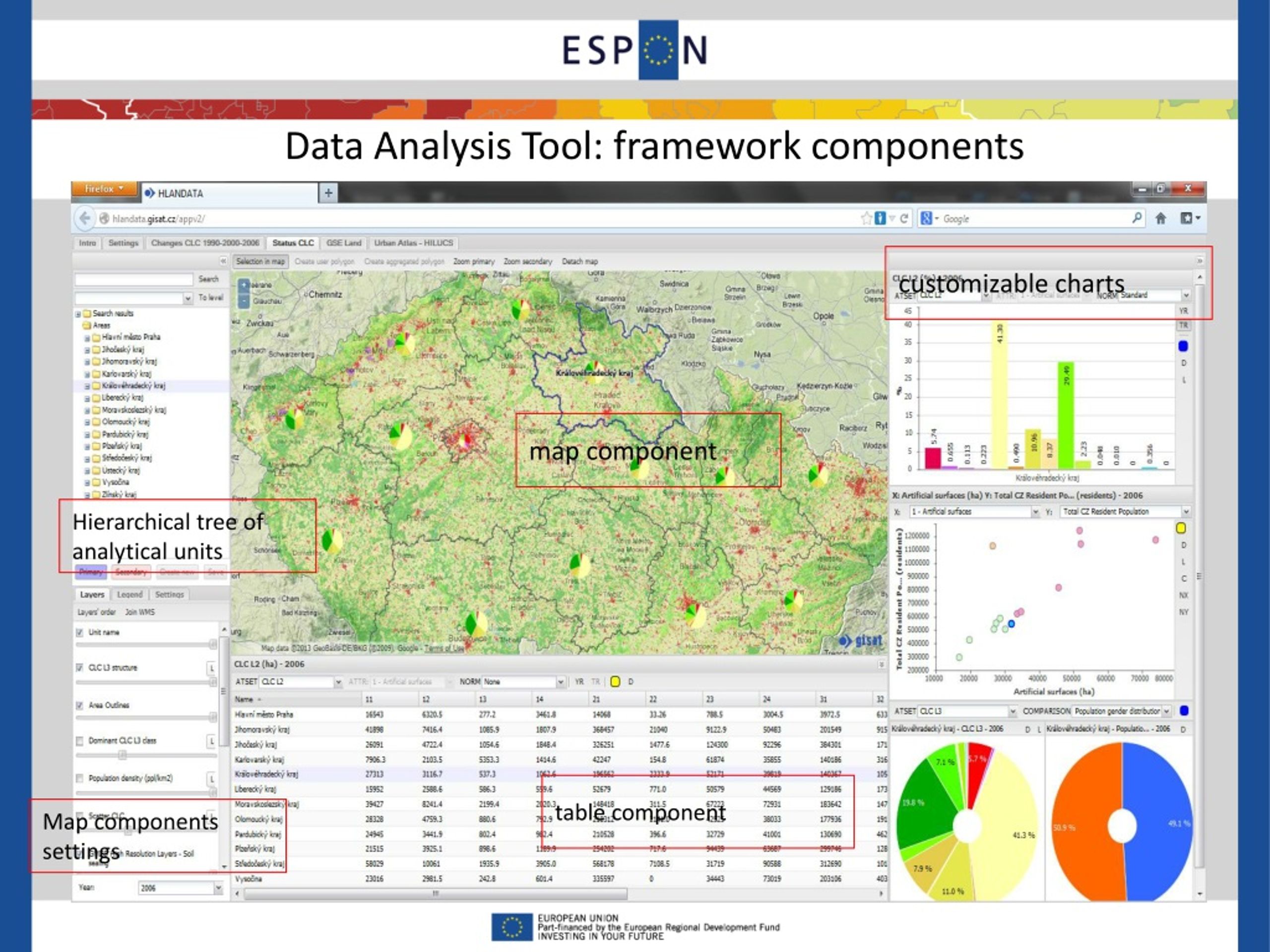The width and height of the screenshot is (1270, 952).
Task: Switch to the Legend tab in left panel
Action: [x=129, y=595]
